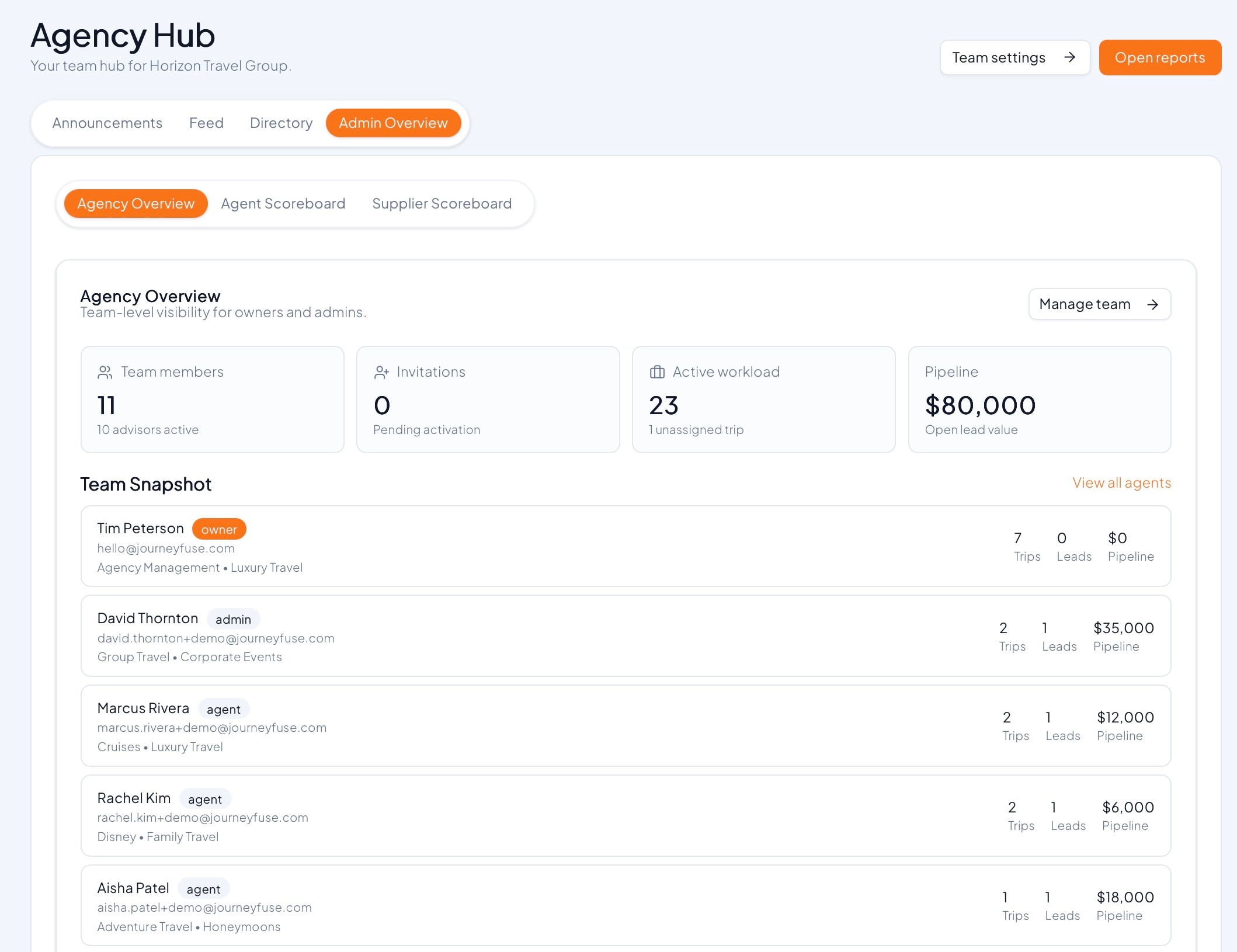The width and height of the screenshot is (1237, 952).
Task: Click the Team members people icon
Action: [x=104, y=371]
